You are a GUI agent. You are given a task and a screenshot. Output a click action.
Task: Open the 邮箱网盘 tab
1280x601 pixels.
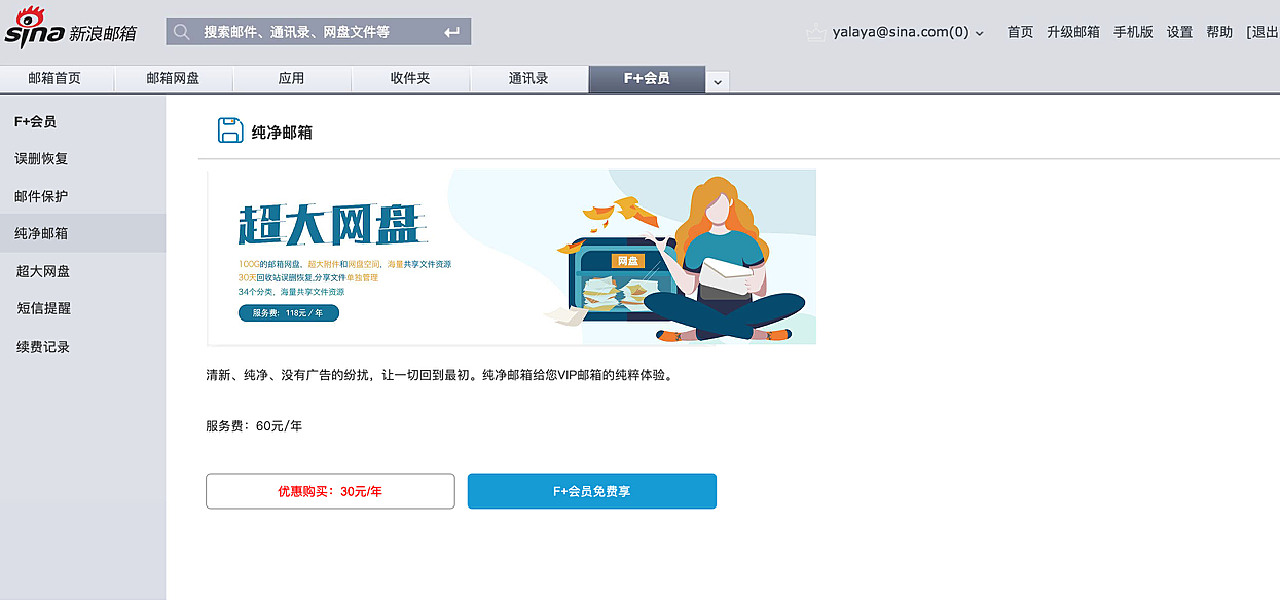(173, 78)
